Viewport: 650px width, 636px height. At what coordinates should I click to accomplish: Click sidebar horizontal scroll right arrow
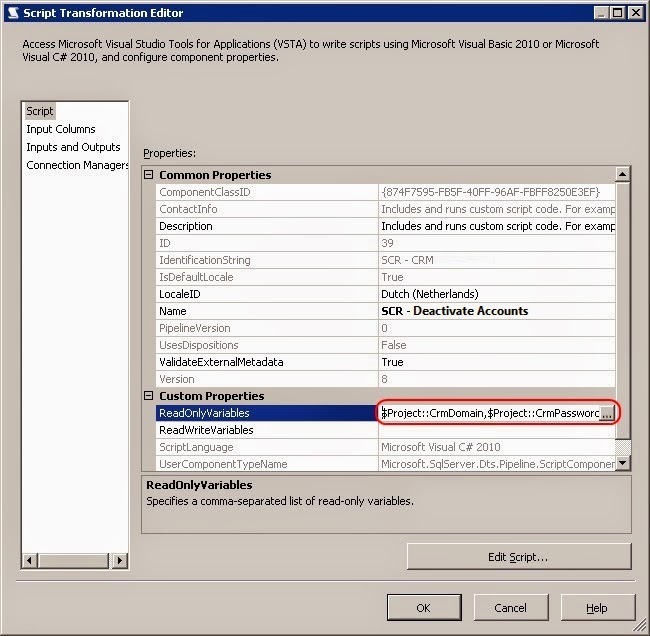(120, 561)
